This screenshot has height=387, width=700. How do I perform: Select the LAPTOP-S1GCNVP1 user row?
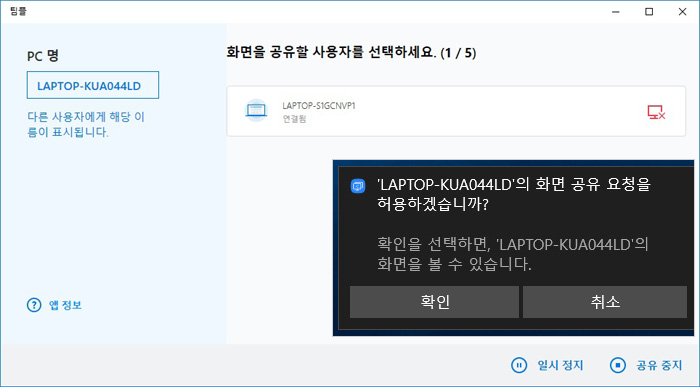click(456, 111)
